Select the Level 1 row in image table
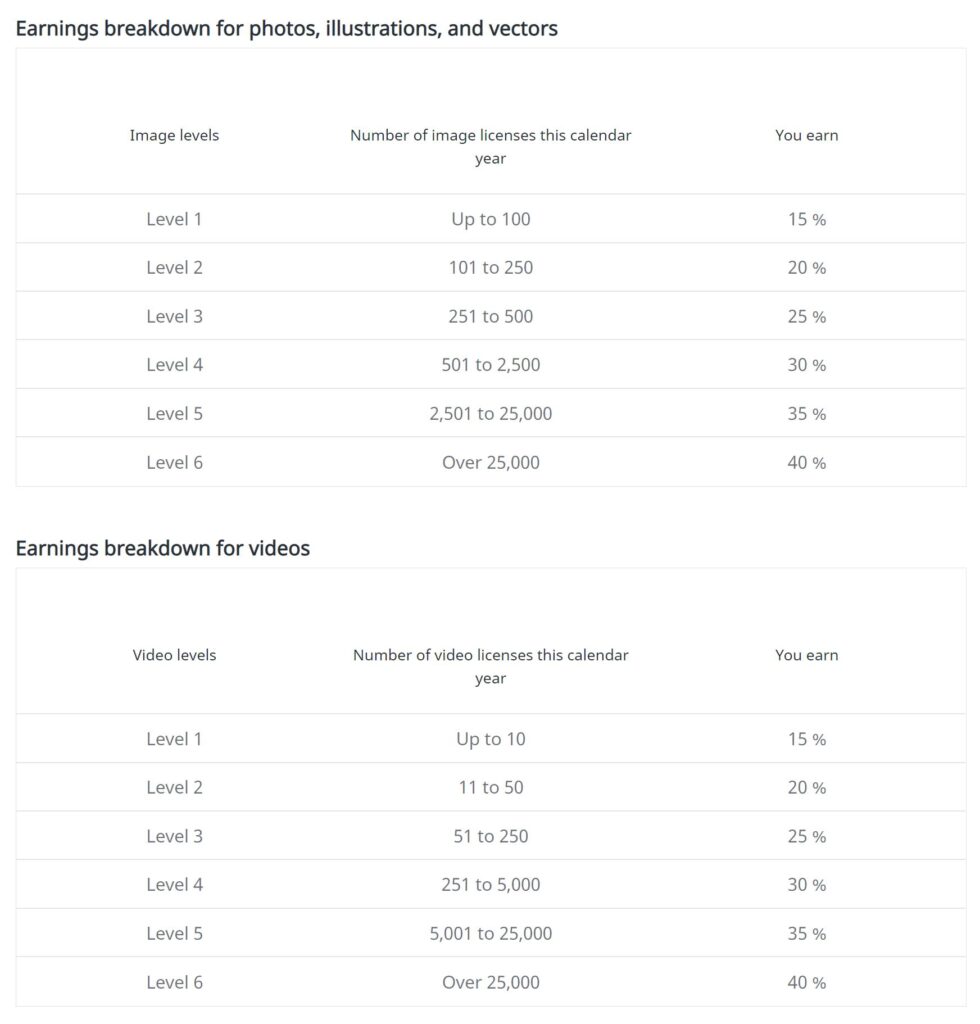Viewport: 980px width, 1024px height. [x=490, y=219]
